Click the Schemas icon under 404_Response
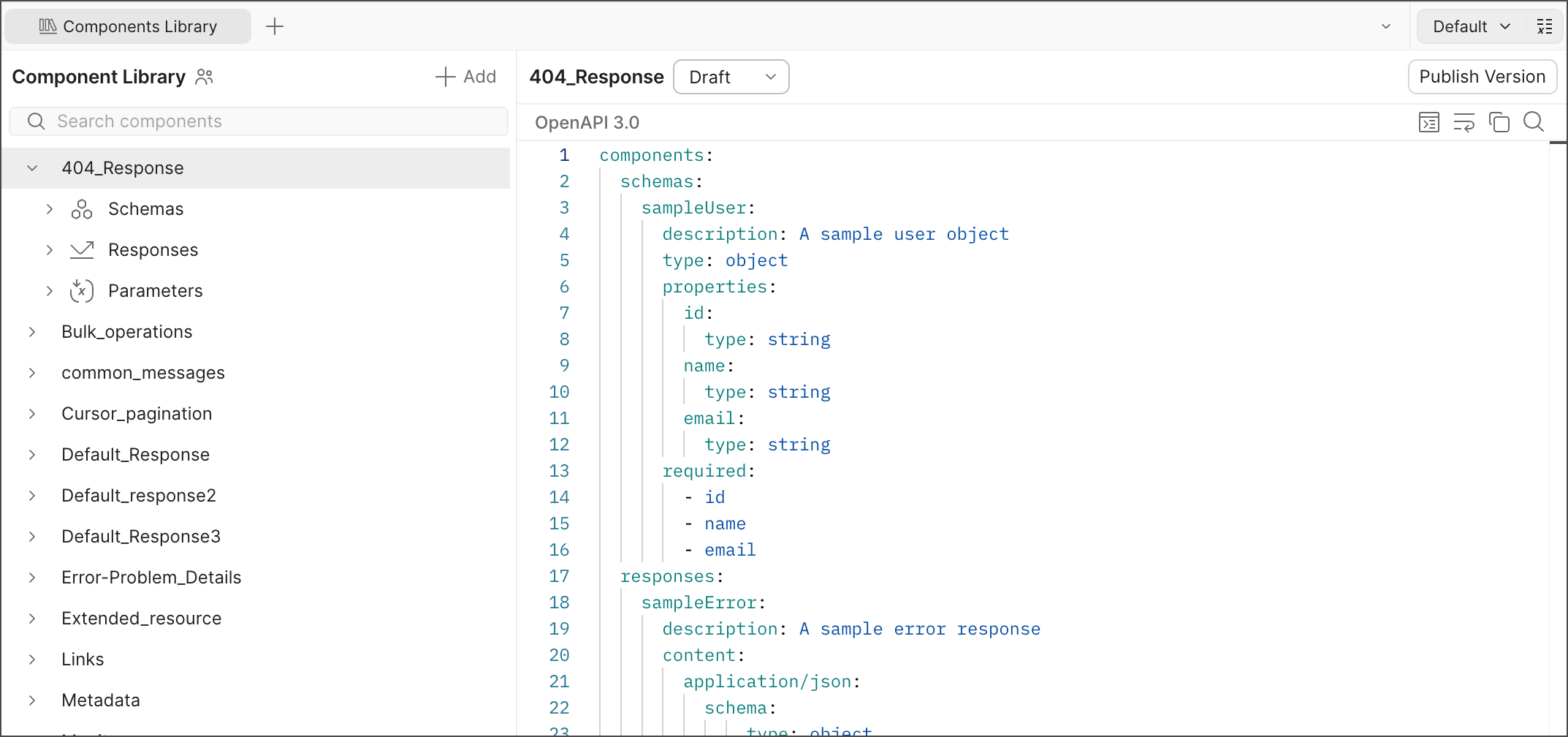The width and height of the screenshot is (1568, 737). click(x=82, y=209)
